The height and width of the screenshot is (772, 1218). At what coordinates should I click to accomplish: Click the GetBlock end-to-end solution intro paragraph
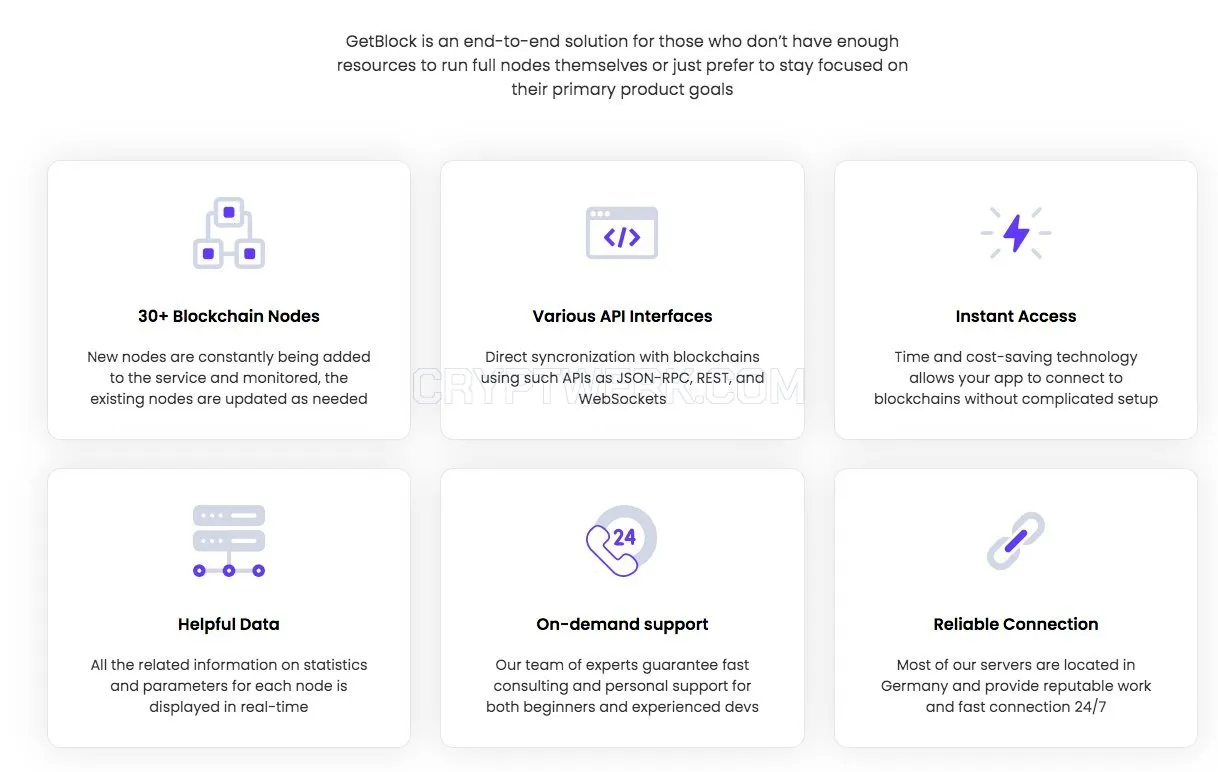[622, 65]
